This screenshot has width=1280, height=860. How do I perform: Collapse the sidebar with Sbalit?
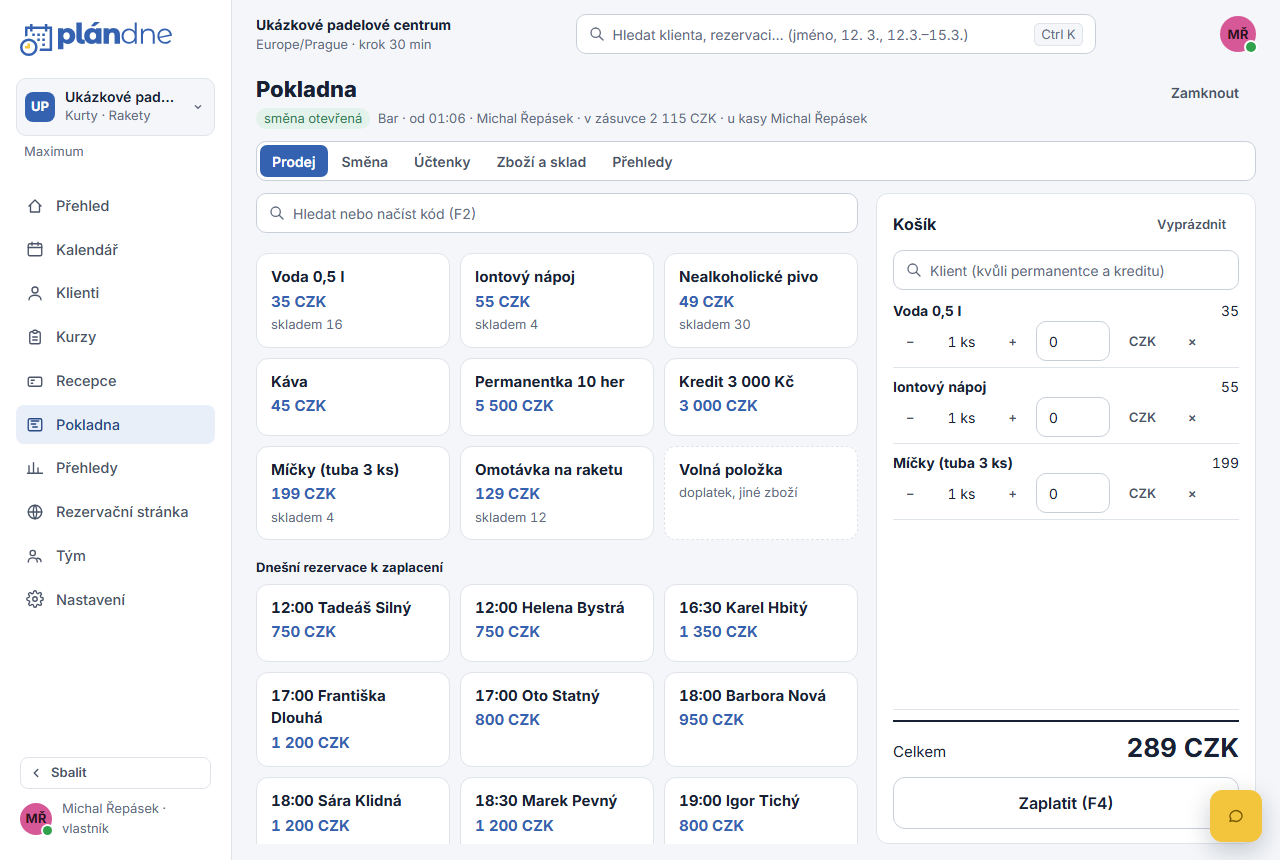pos(115,773)
